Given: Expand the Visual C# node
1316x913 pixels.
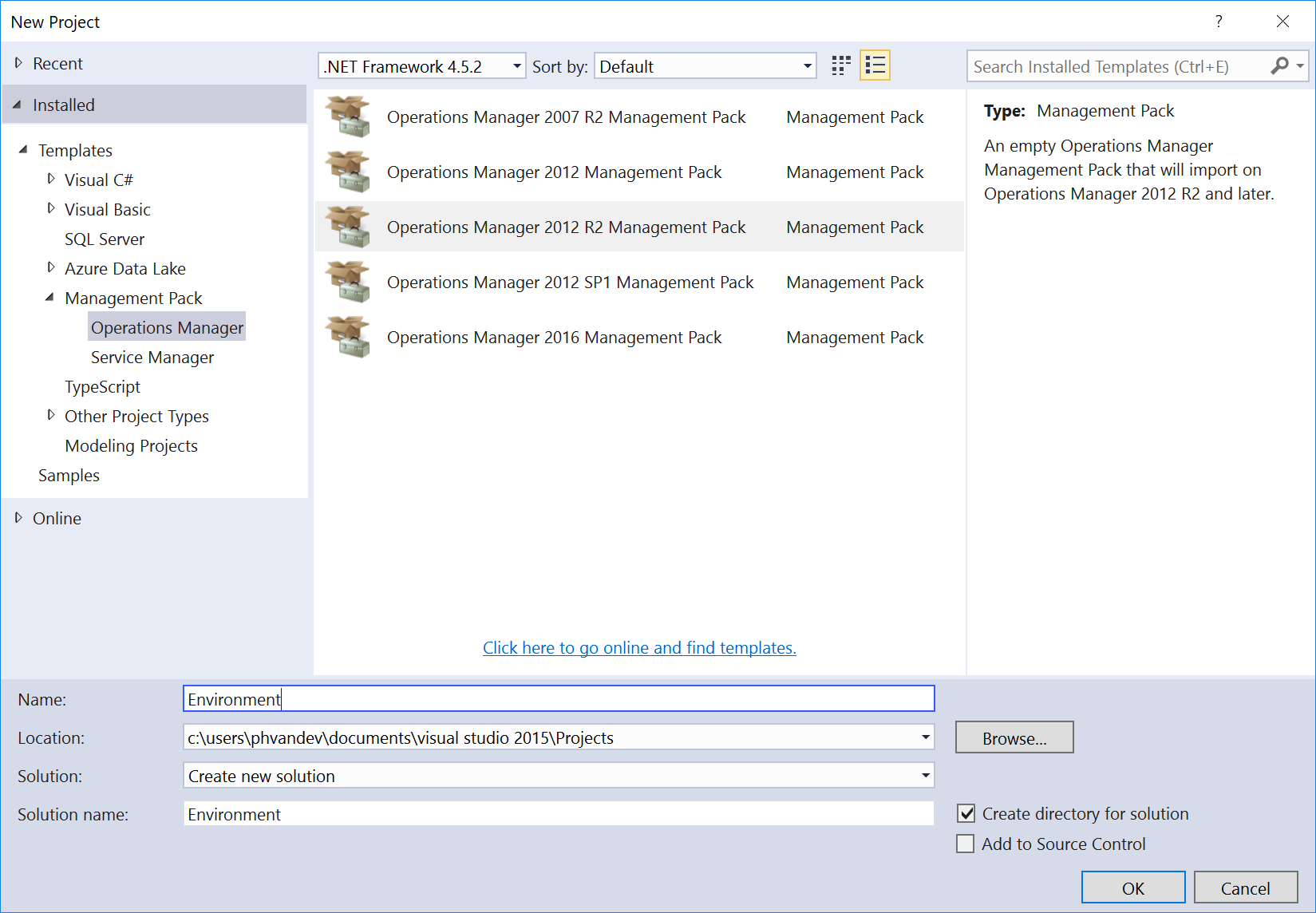Looking at the screenshot, I should click(x=51, y=180).
